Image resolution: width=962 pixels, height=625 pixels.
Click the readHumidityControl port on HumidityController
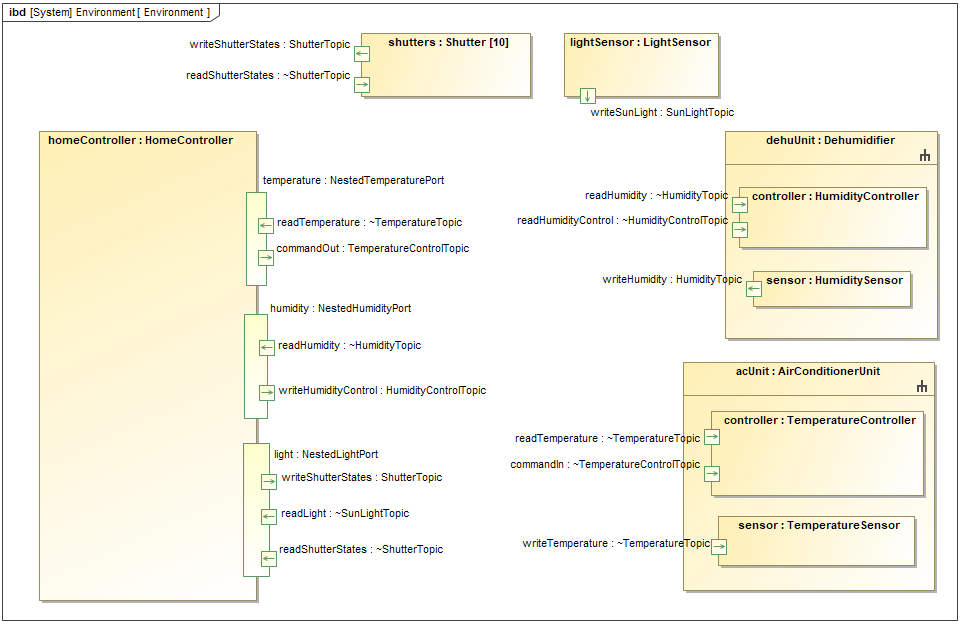[740, 230]
